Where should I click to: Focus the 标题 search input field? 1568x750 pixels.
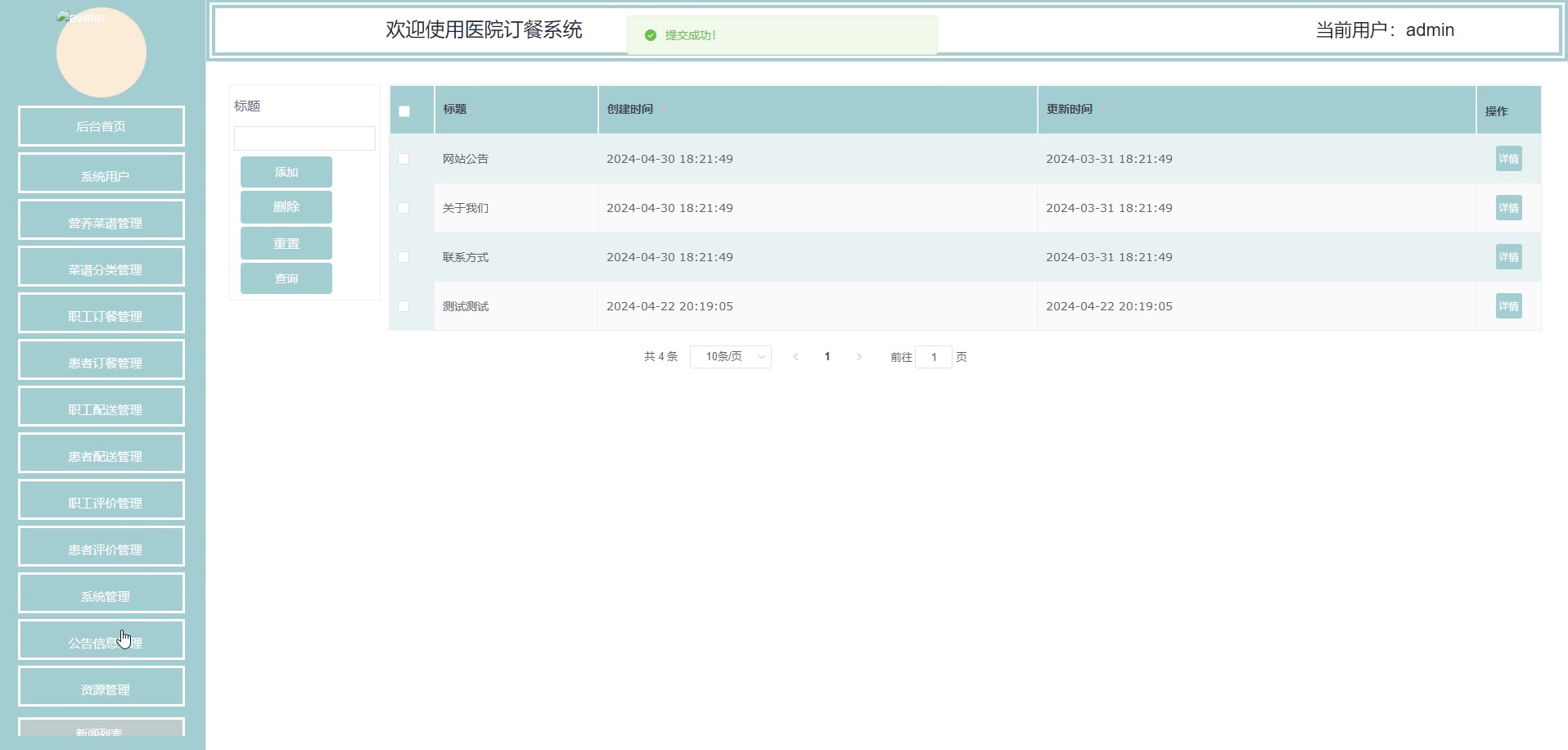pos(304,138)
